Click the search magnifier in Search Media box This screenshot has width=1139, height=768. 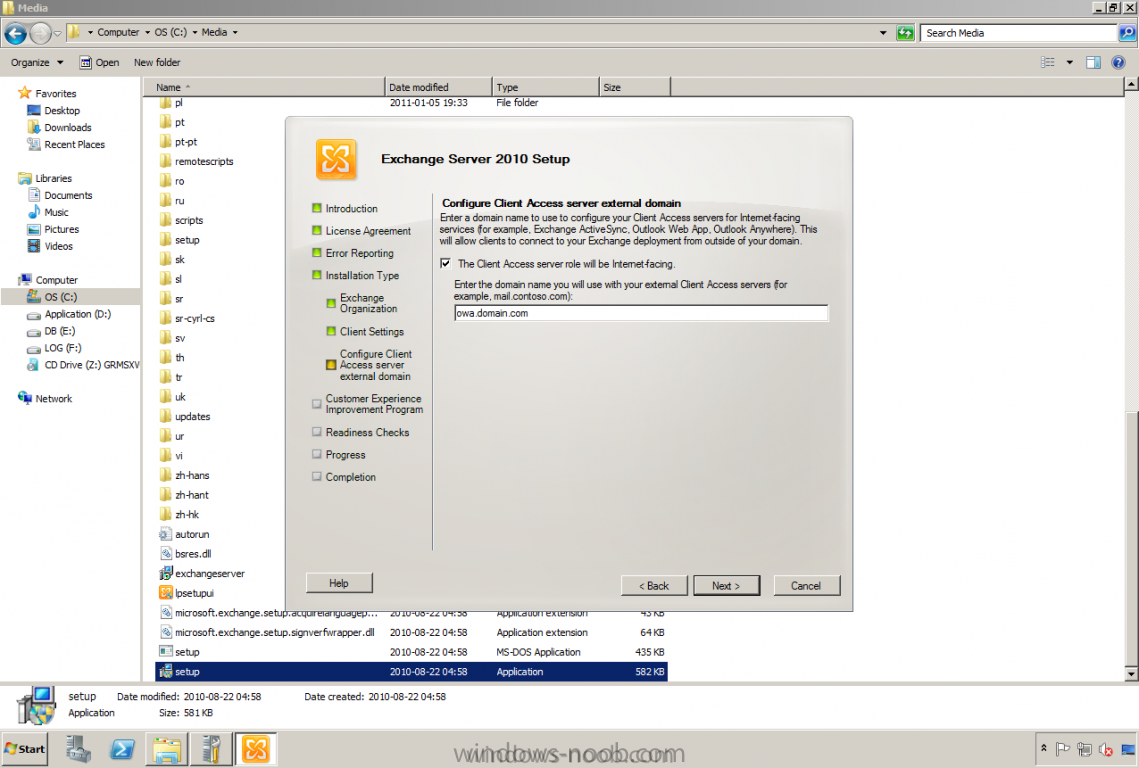click(x=1127, y=33)
